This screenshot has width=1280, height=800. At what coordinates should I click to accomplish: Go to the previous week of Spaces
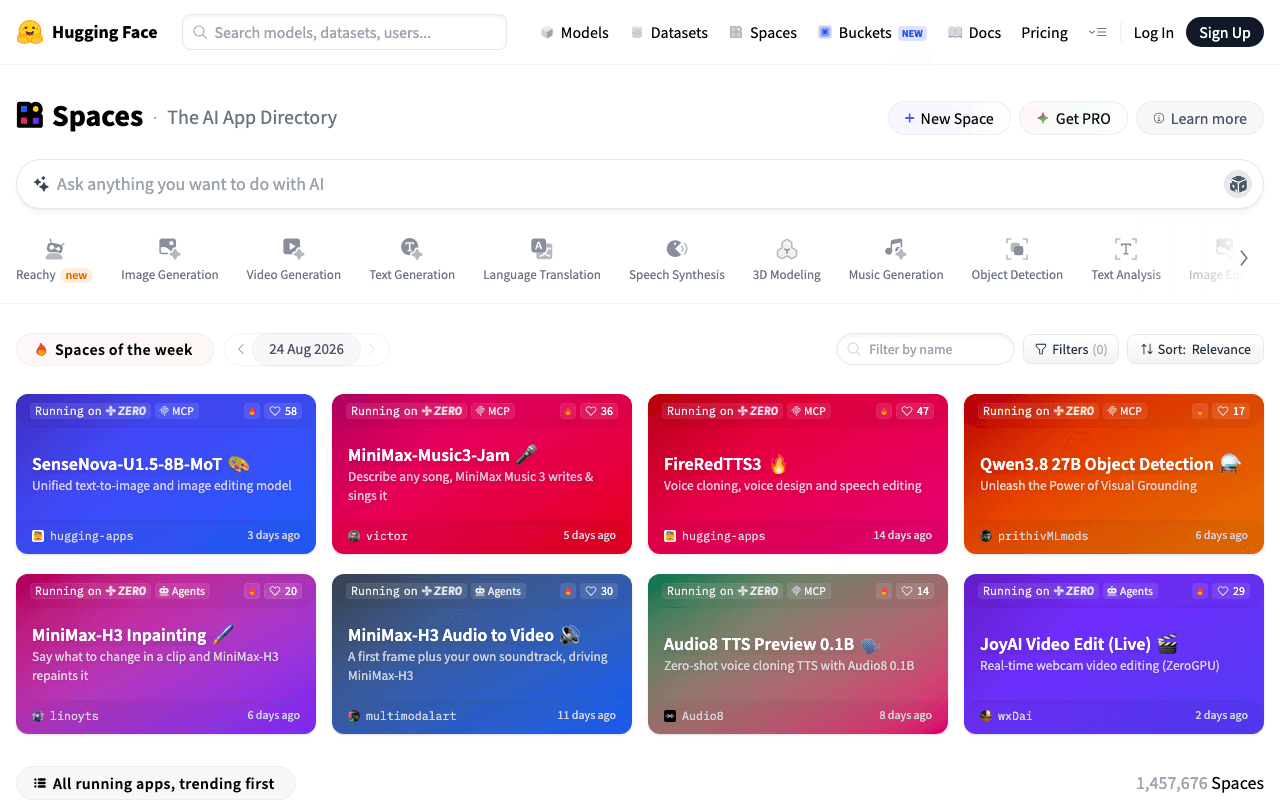click(x=241, y=349)
